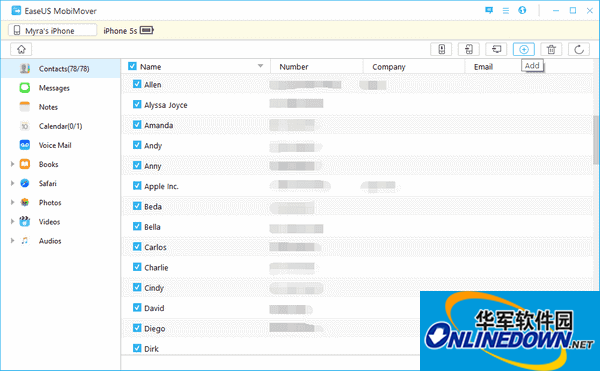Click the contact name Carlos
This screenshot has height=371, width=600.
155,247
